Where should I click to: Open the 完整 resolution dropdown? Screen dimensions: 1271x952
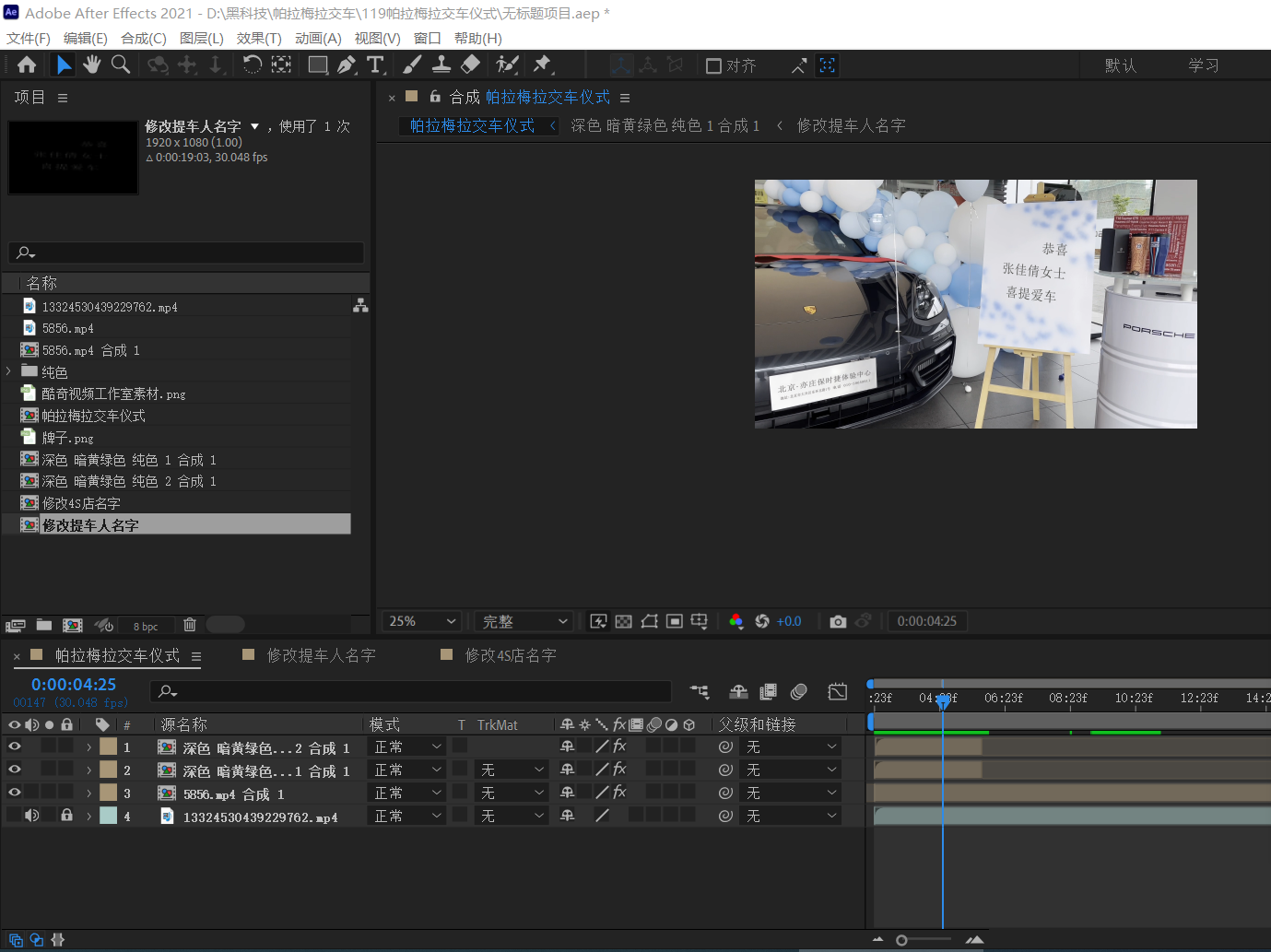(x=525, y=621)
